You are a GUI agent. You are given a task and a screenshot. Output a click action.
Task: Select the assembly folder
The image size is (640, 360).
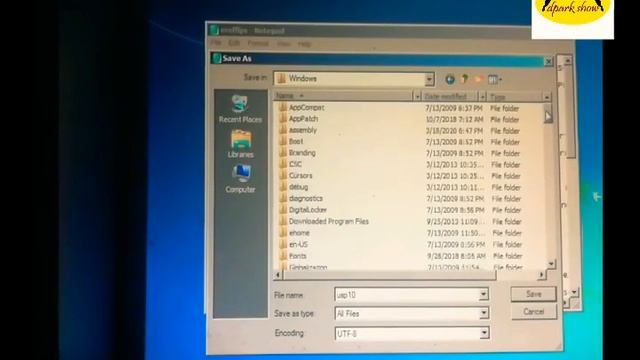302,130
